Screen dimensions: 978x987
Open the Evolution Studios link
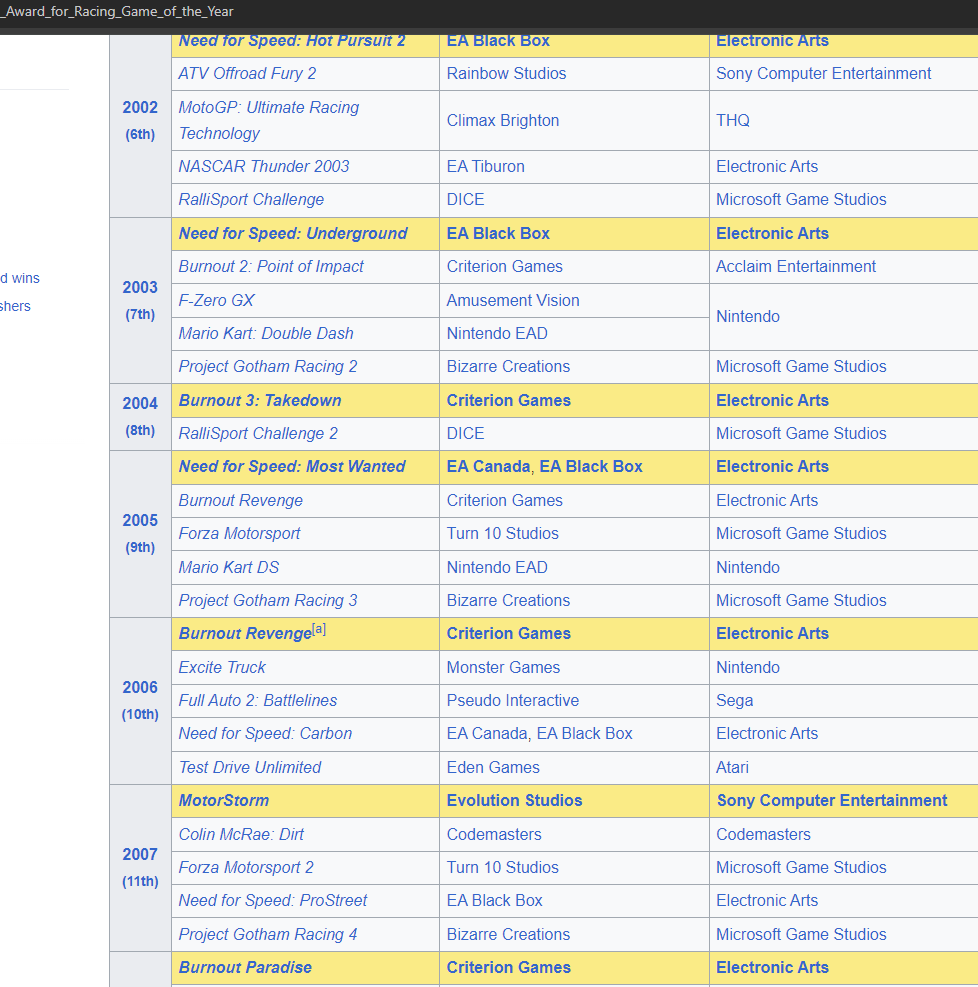[x=514, y=801]
